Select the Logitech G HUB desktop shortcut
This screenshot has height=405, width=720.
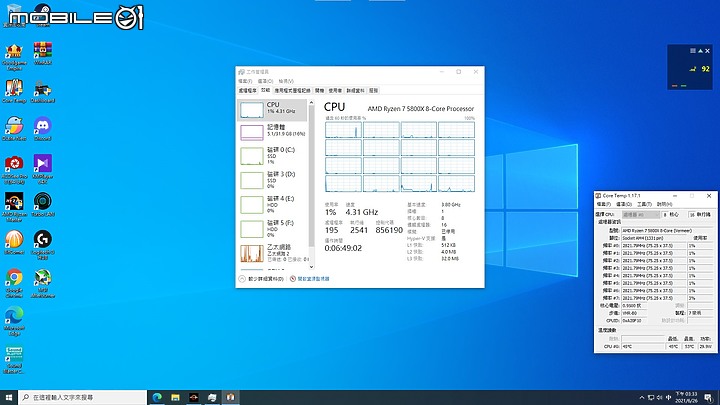pyautogui.click(x=43, y=245)
